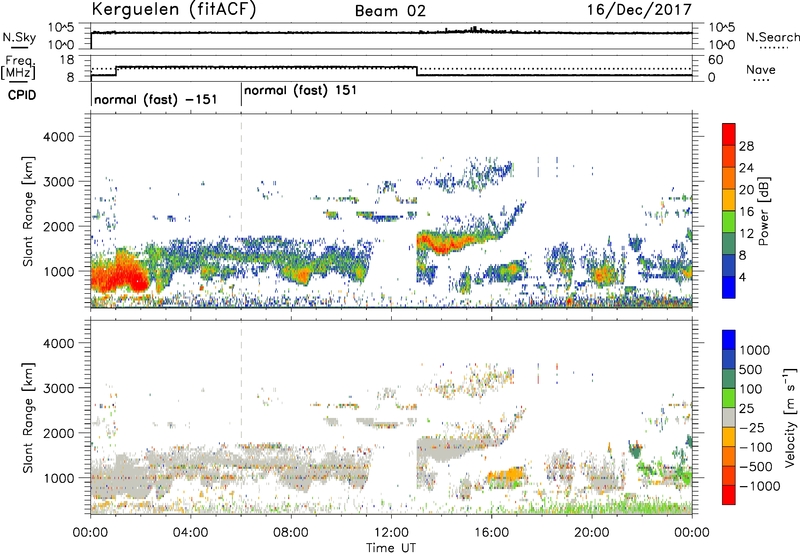The height and width of the screenshot is (554, 800).
Task: Click the 'N.Search' legend label
Action: point(772,37)
